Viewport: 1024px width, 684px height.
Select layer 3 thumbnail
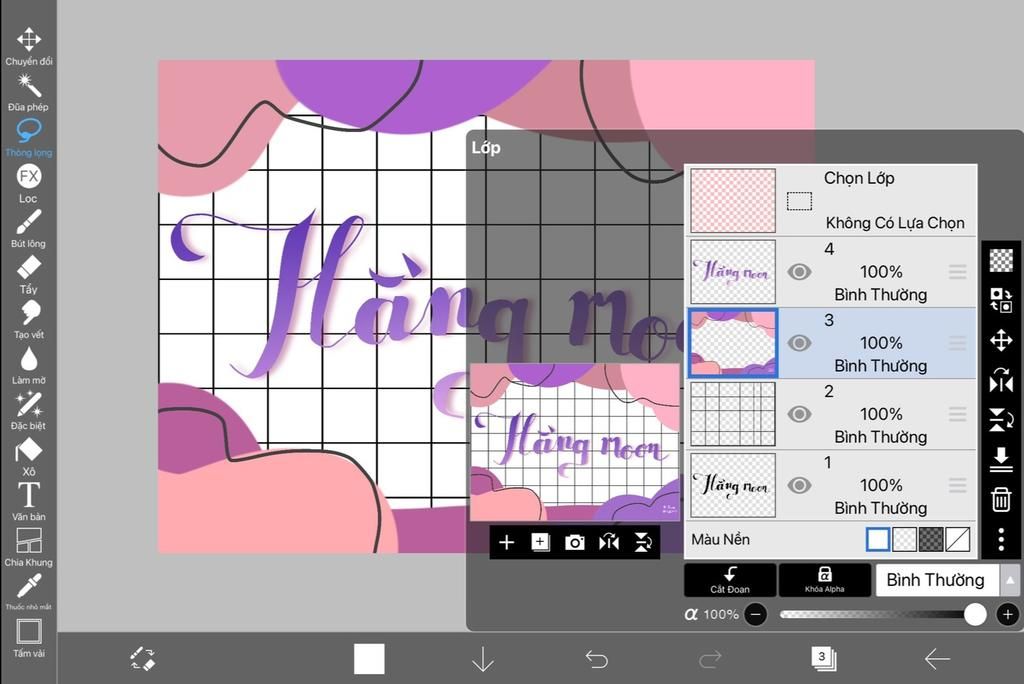(733, 343)
